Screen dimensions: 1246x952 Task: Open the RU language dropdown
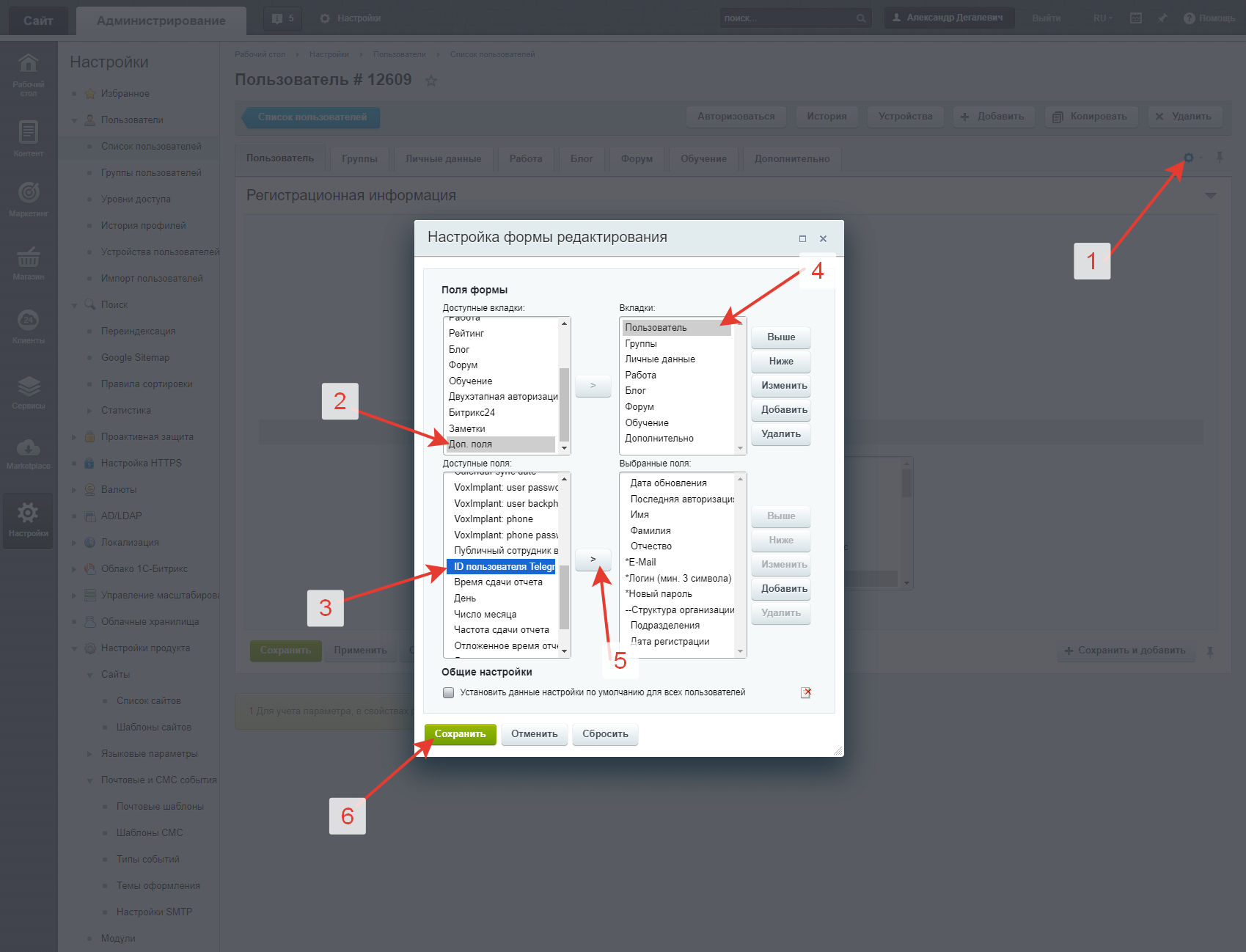(1102, 18)
